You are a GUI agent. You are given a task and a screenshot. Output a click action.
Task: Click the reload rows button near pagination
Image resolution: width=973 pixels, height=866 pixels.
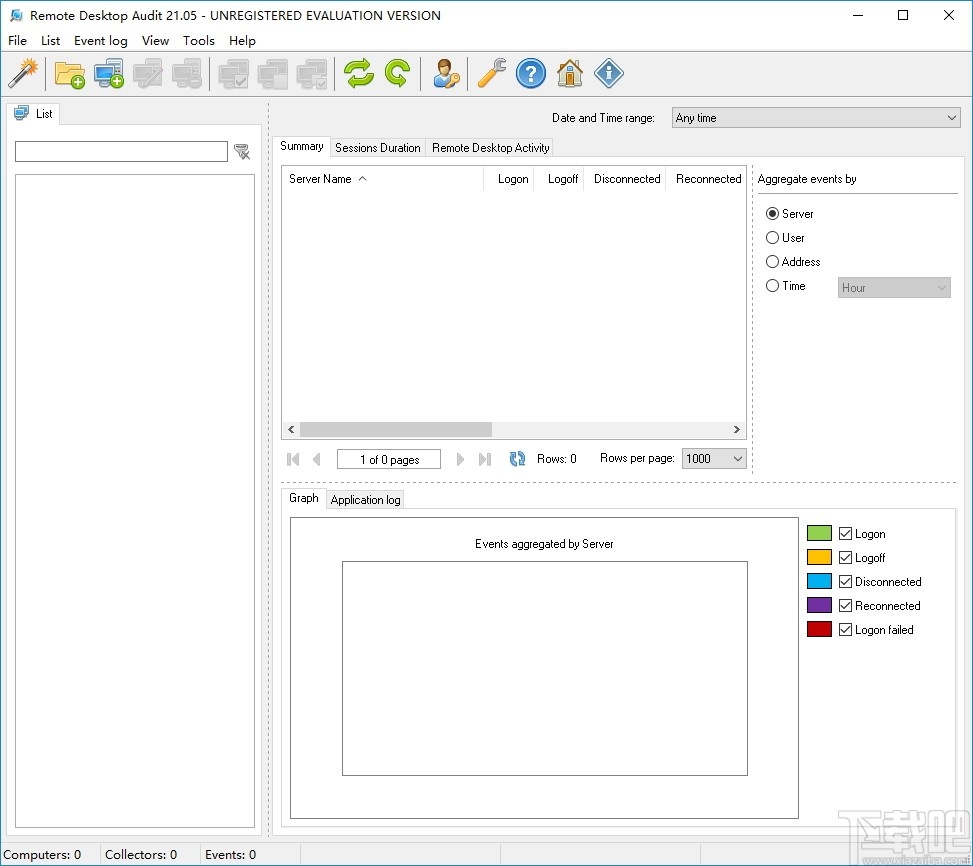tap(517, 458)
